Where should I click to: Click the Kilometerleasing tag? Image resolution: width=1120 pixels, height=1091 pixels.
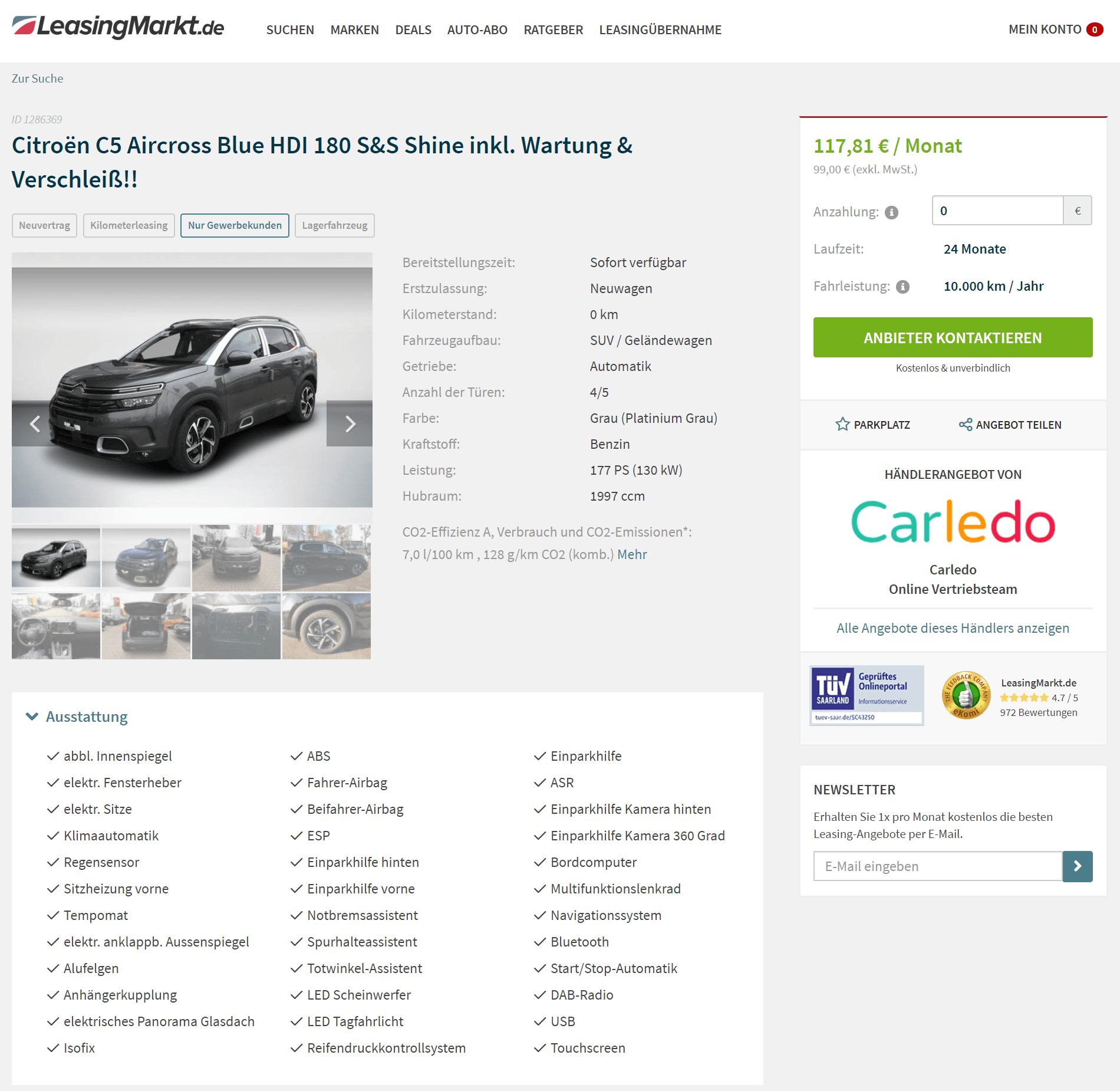[x=129, y=225]
